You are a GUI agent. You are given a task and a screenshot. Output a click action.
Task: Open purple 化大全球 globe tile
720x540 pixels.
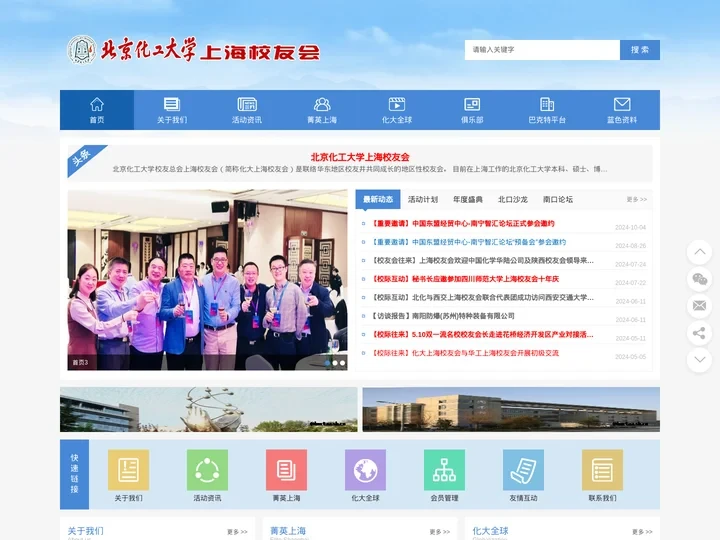[x=366, y=470]
